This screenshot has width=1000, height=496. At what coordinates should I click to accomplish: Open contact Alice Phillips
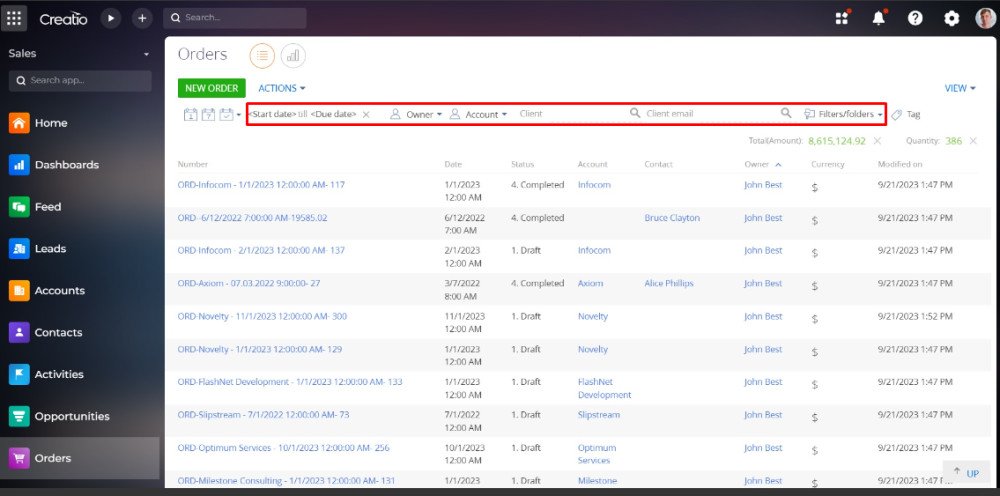(x=669, y=284)
